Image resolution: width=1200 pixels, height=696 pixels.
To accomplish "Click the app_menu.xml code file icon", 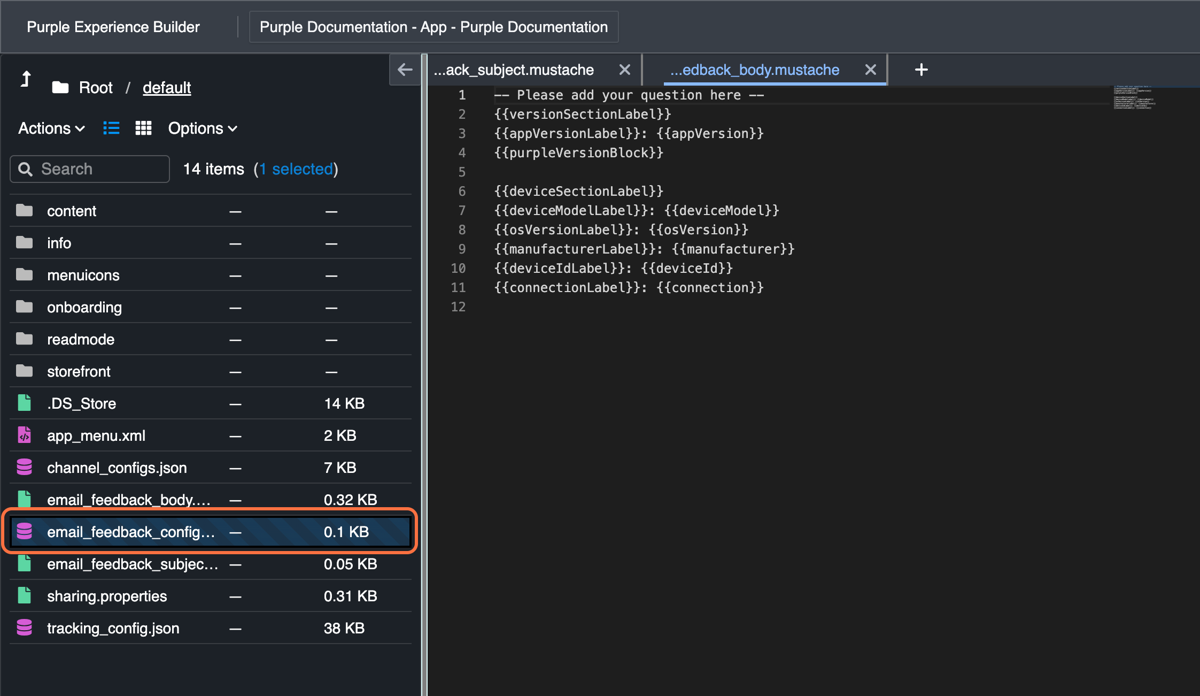I will pyautogui.click(x=25, y=435).
